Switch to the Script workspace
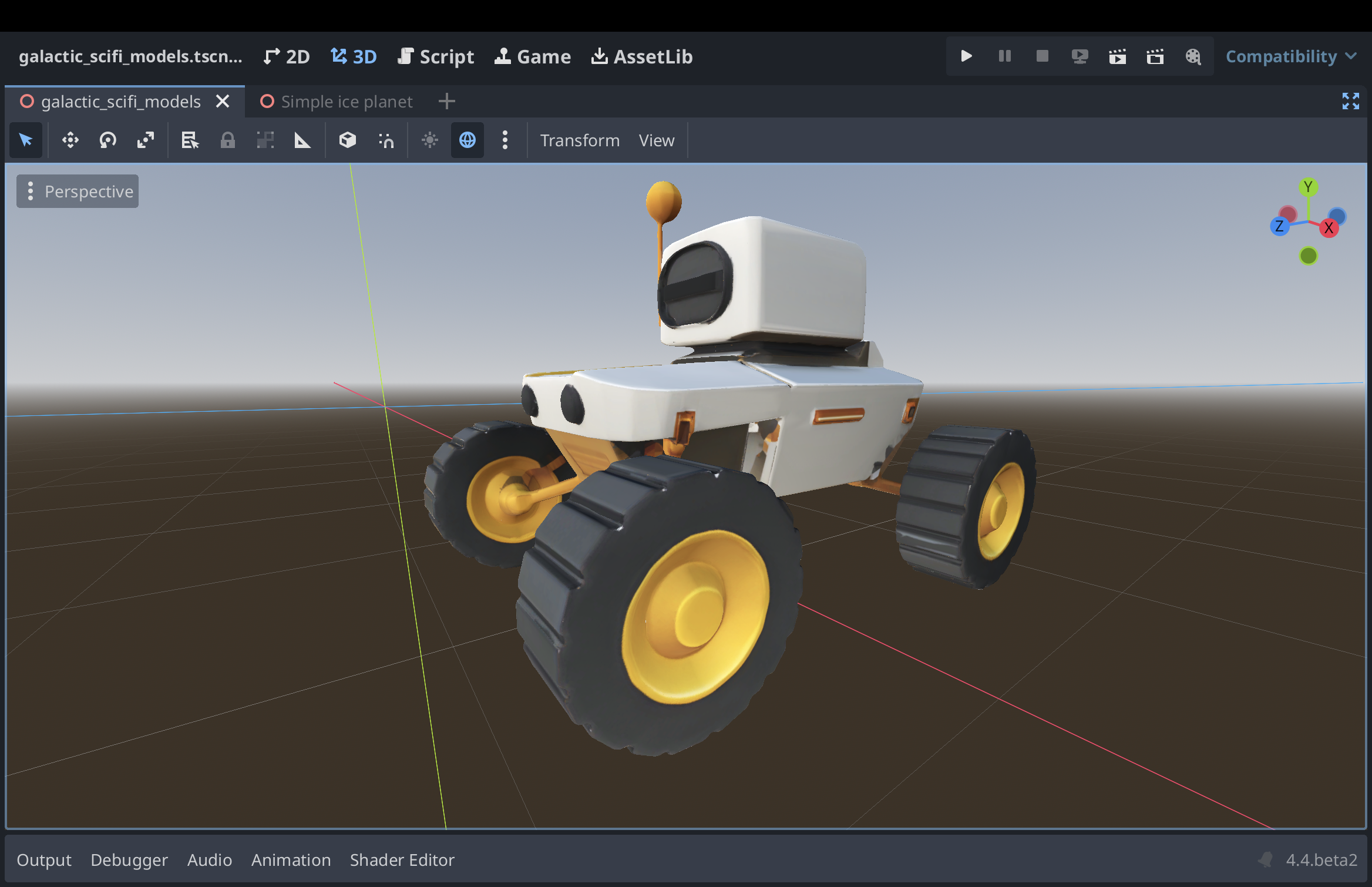The height and width of the screenshot is (887, 1372). [x=436, y=57]
